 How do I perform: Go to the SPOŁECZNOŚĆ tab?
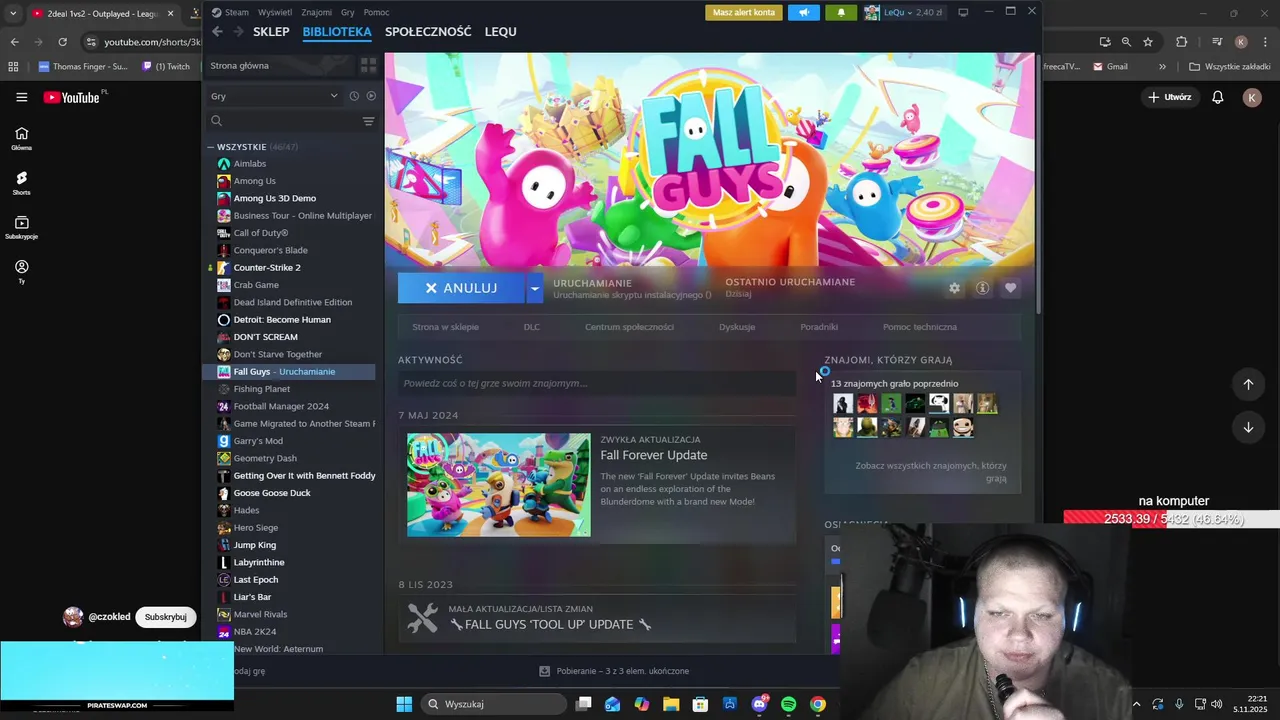(x=428, y=32)
